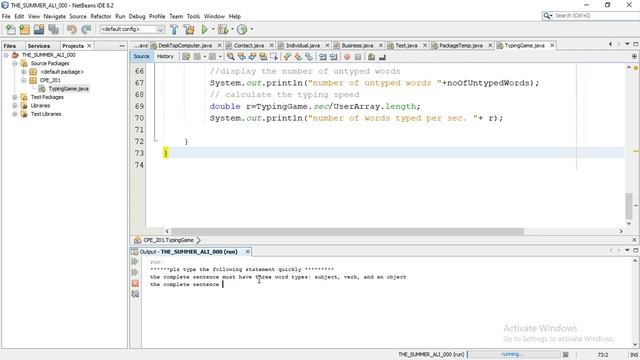
Task: Expand the Libraries node
Action: click(15, 106)
